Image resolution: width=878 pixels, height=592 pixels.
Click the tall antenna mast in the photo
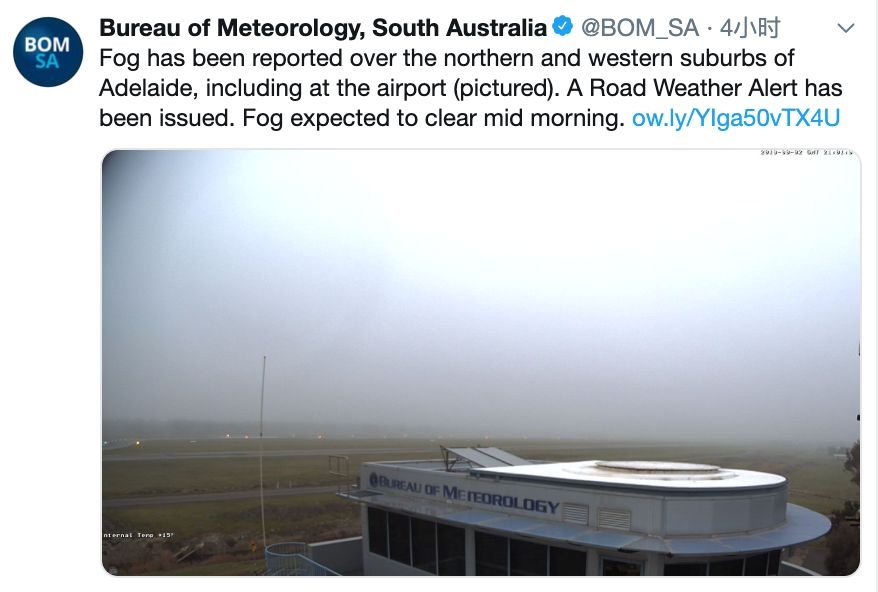[x=262, y=450]
